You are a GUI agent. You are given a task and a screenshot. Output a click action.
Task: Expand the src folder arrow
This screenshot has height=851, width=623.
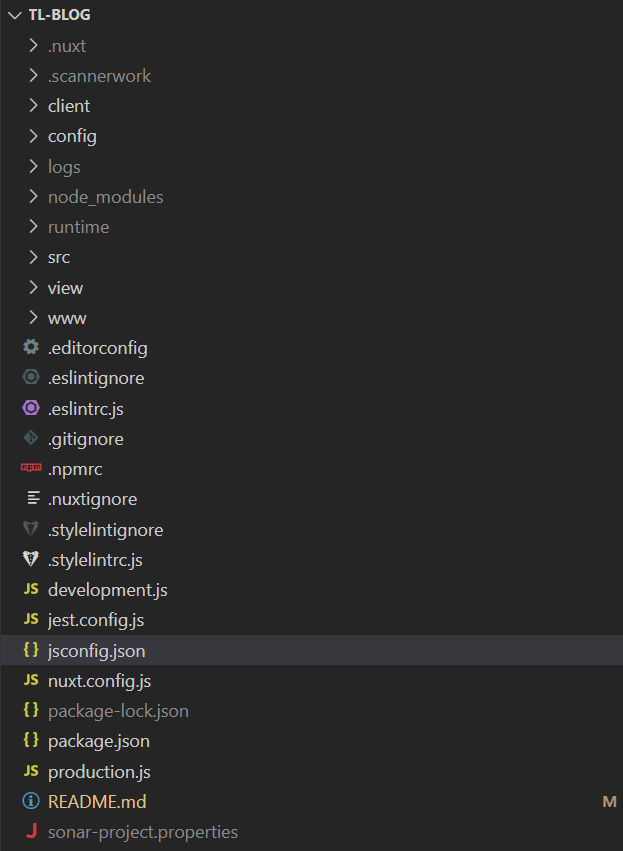33,257
